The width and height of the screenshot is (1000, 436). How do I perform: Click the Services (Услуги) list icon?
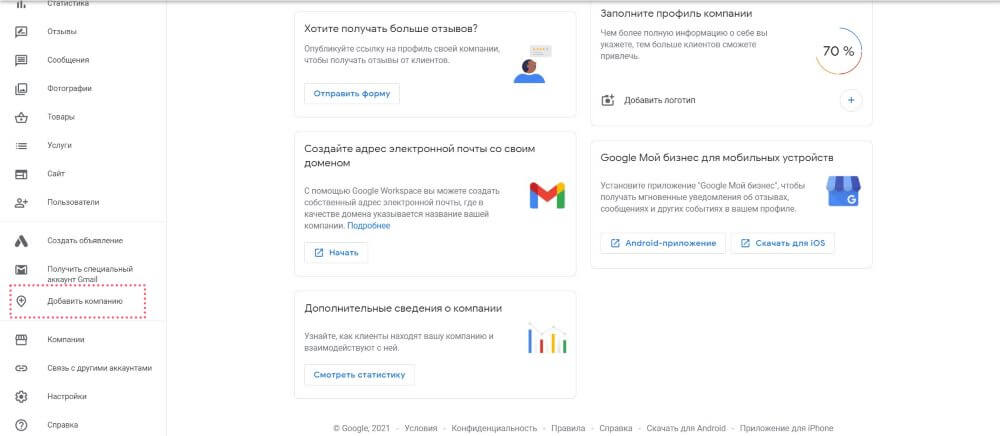pyautogui.click(x=21, y=145)
